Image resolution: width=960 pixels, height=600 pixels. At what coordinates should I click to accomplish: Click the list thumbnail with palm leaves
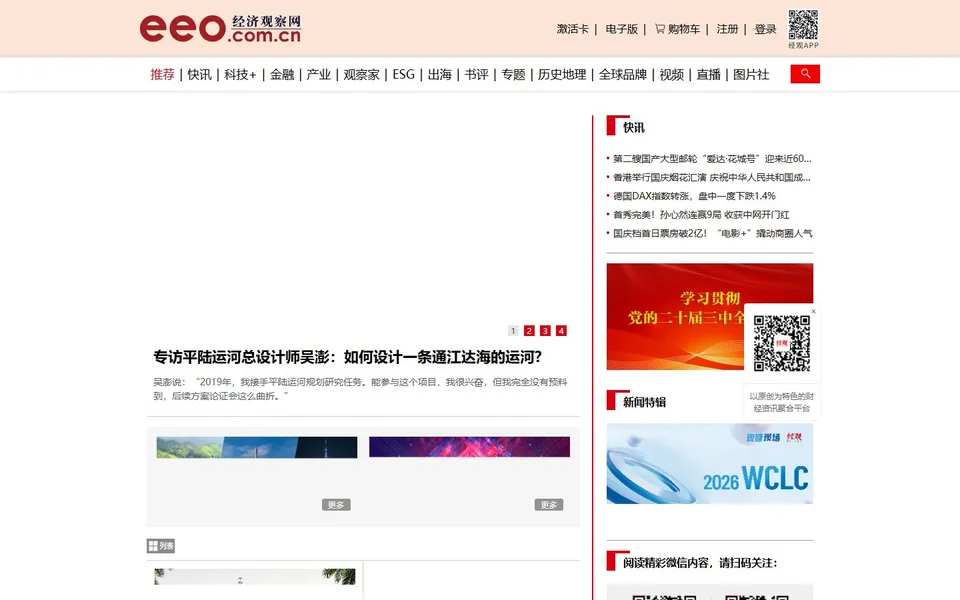pyautogui.click(x=255, y=576)
